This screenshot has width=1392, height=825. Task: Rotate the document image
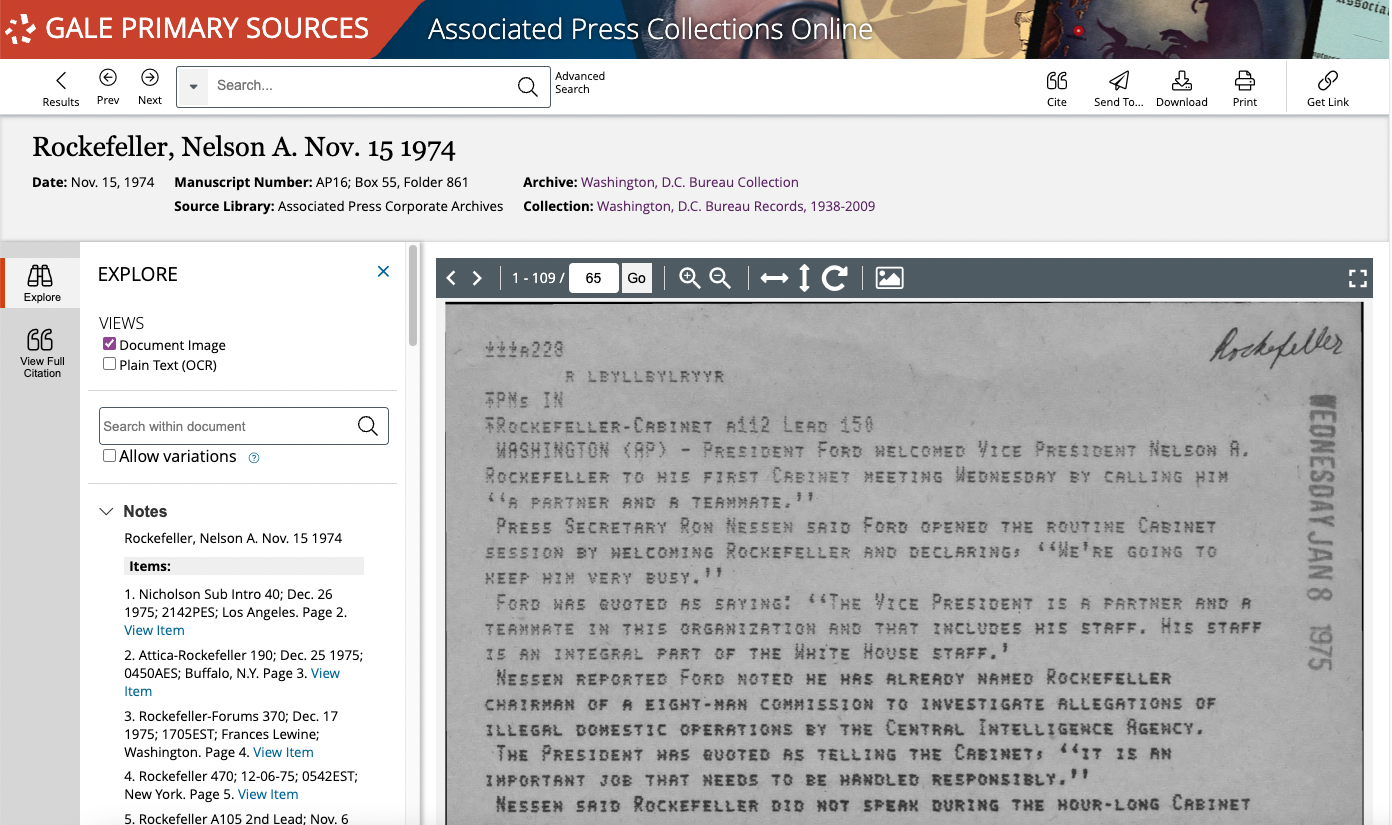click(835, 278)
